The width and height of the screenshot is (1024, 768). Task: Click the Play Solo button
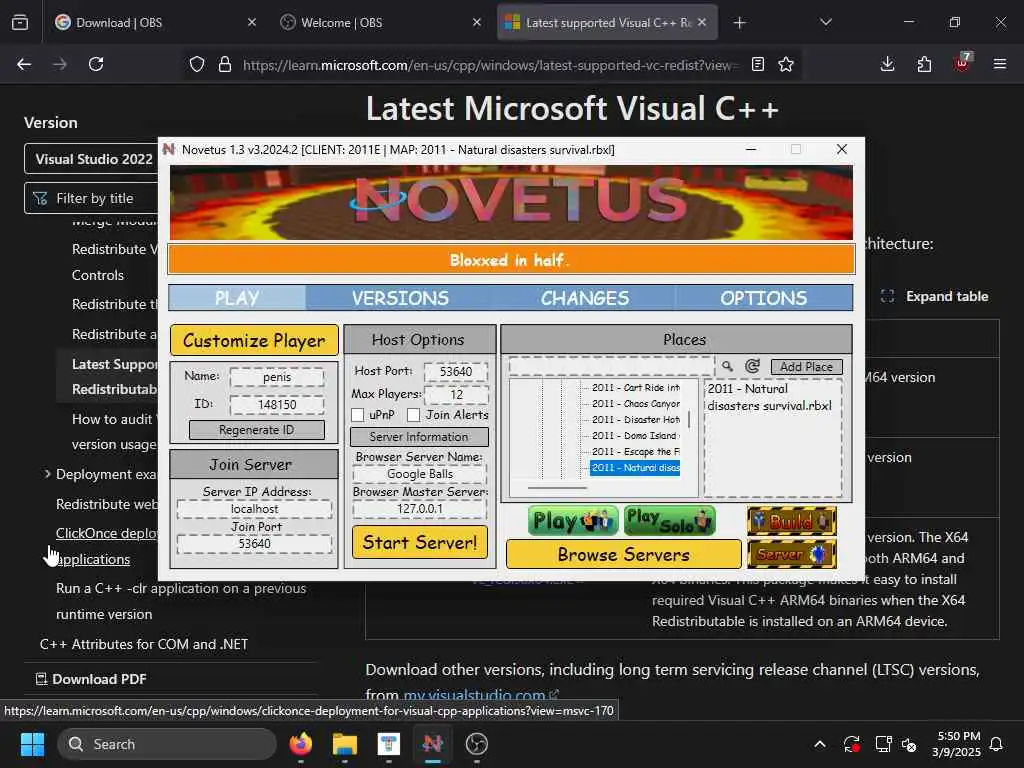[x=669, y=521]
